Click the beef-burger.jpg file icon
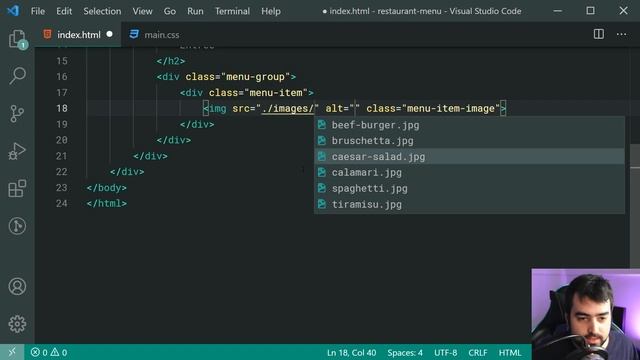 [x=322, y=125]
